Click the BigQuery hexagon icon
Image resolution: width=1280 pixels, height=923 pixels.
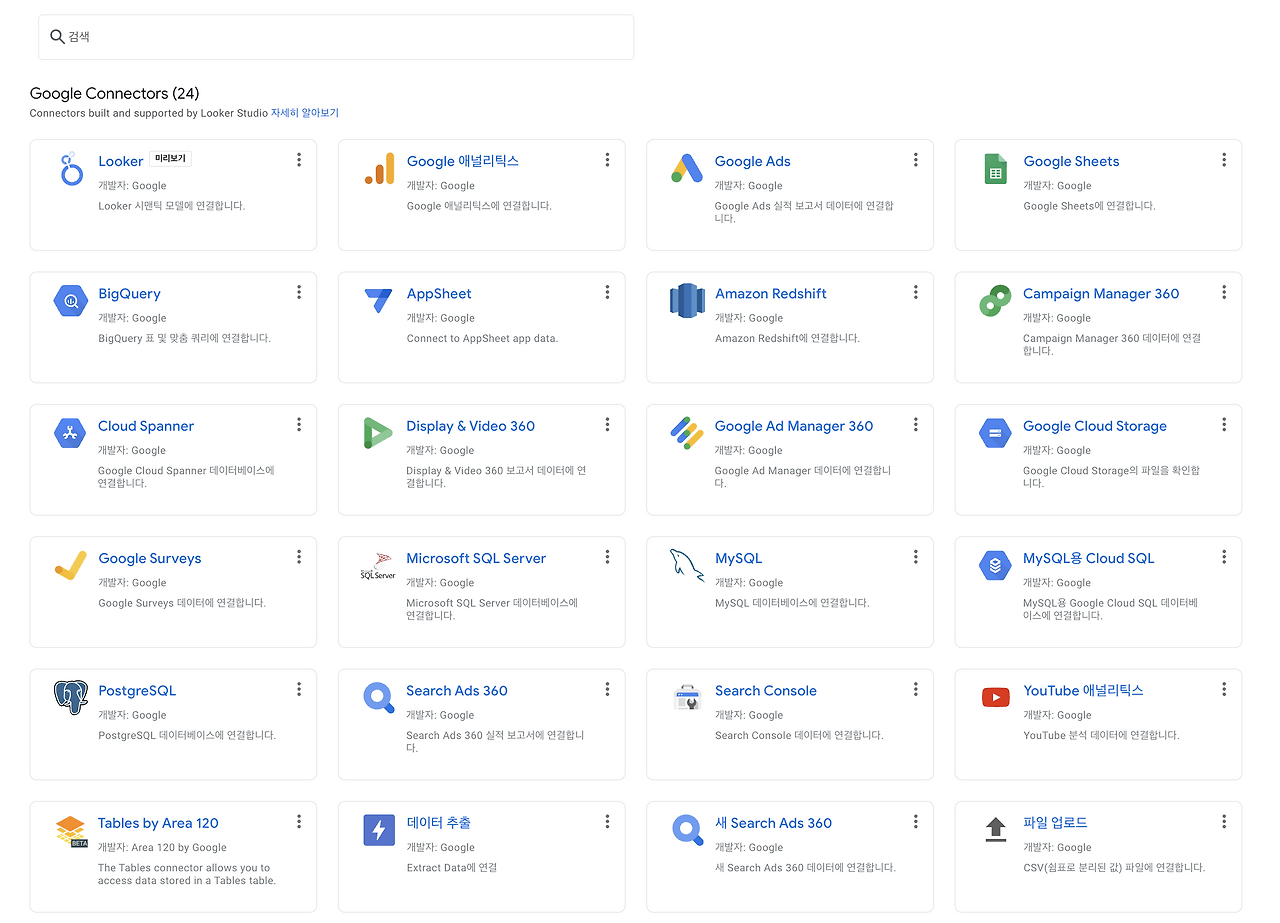70,301
